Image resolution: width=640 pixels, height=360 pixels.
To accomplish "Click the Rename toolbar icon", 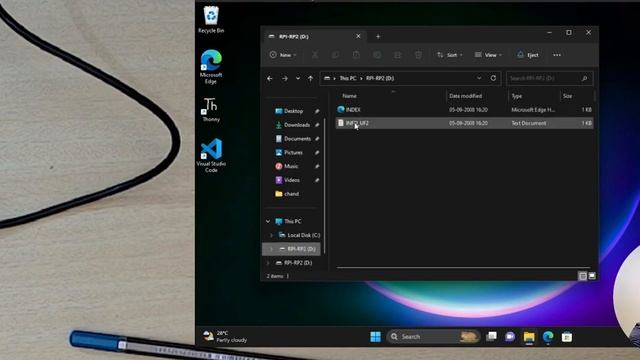I will (x=377, y=55).
